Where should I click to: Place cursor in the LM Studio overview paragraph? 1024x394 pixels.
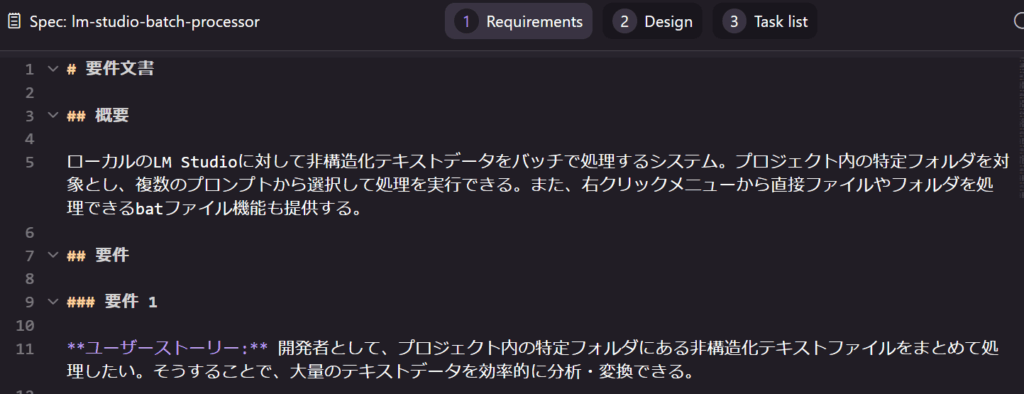[530, 186]
